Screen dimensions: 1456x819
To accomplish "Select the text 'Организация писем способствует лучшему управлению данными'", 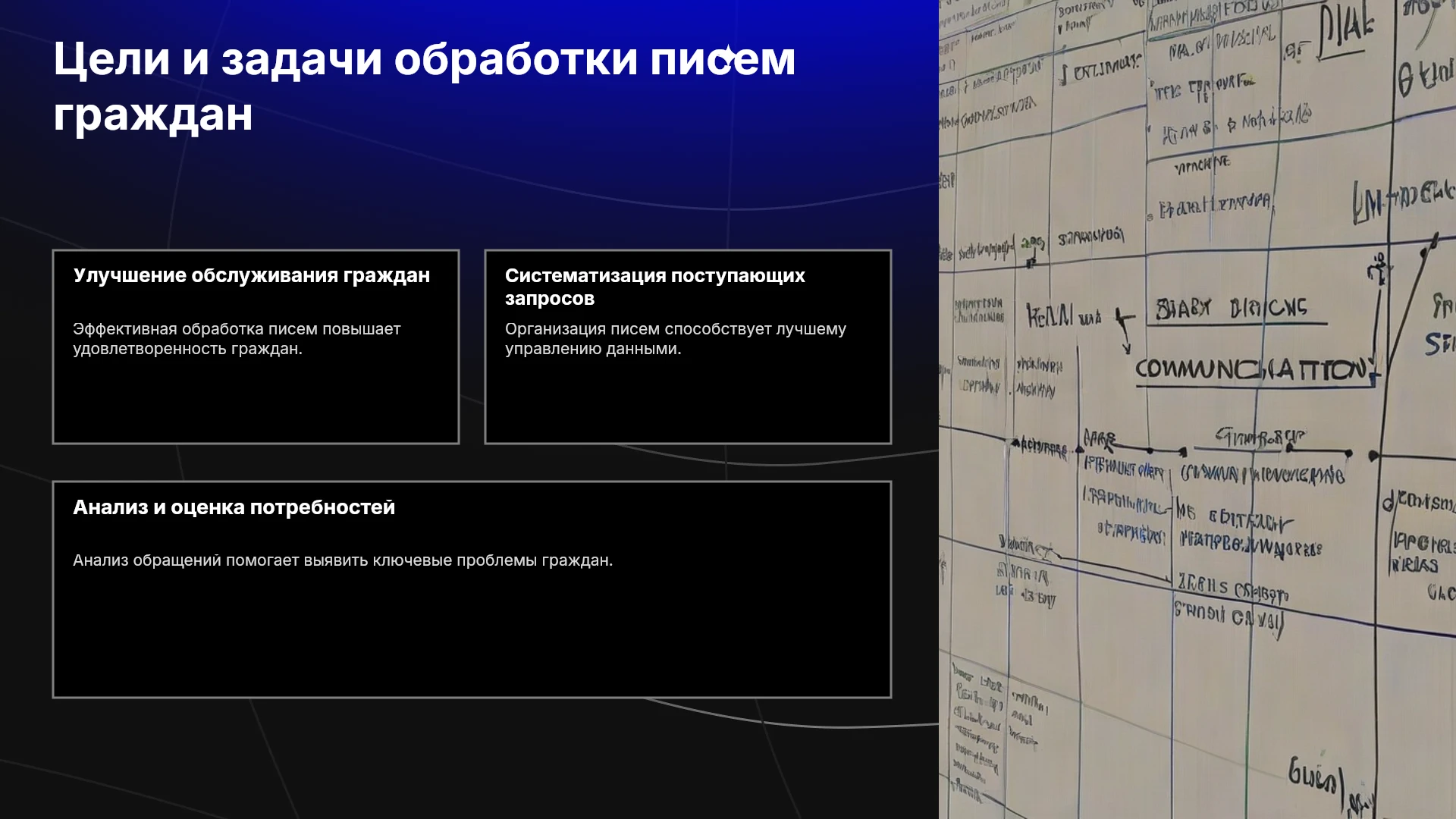I will coord(676,339).
